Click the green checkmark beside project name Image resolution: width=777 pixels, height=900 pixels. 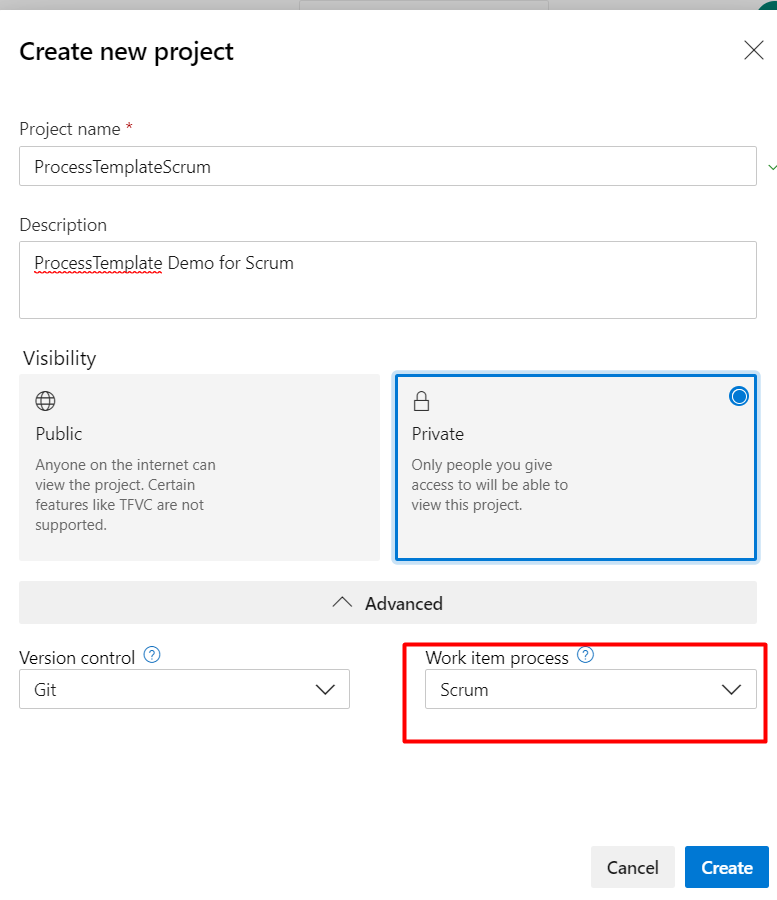point(772,167)
